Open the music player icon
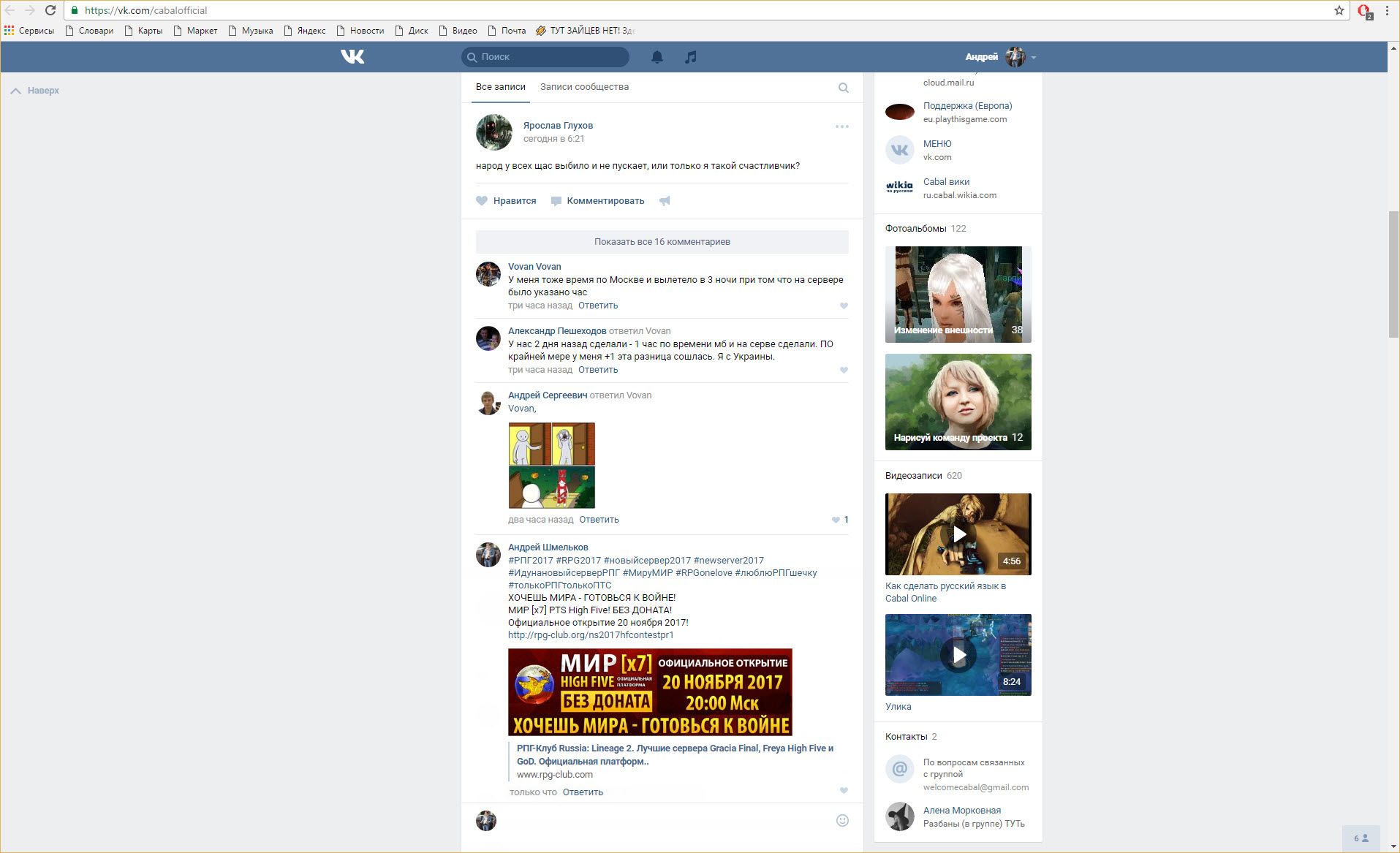 [x=690, y=57]
